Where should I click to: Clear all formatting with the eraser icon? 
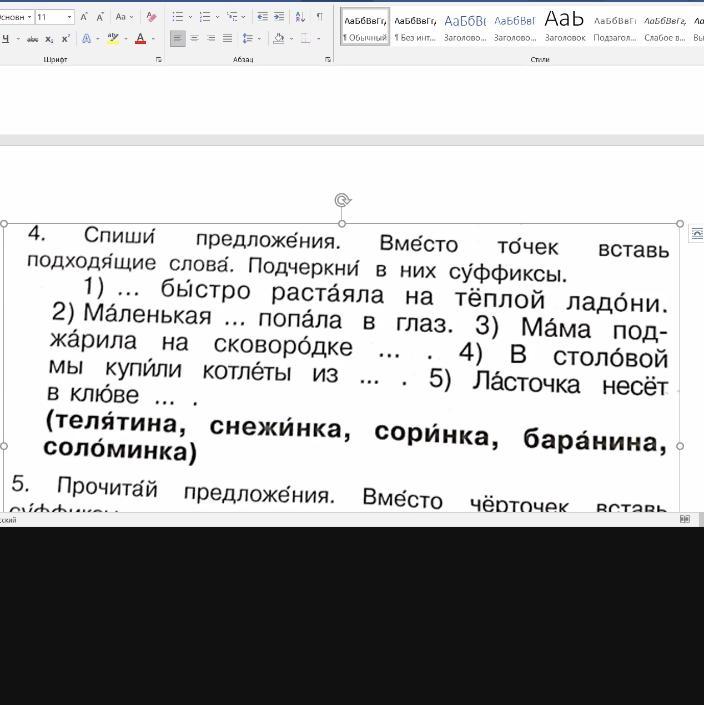(151, 17)
